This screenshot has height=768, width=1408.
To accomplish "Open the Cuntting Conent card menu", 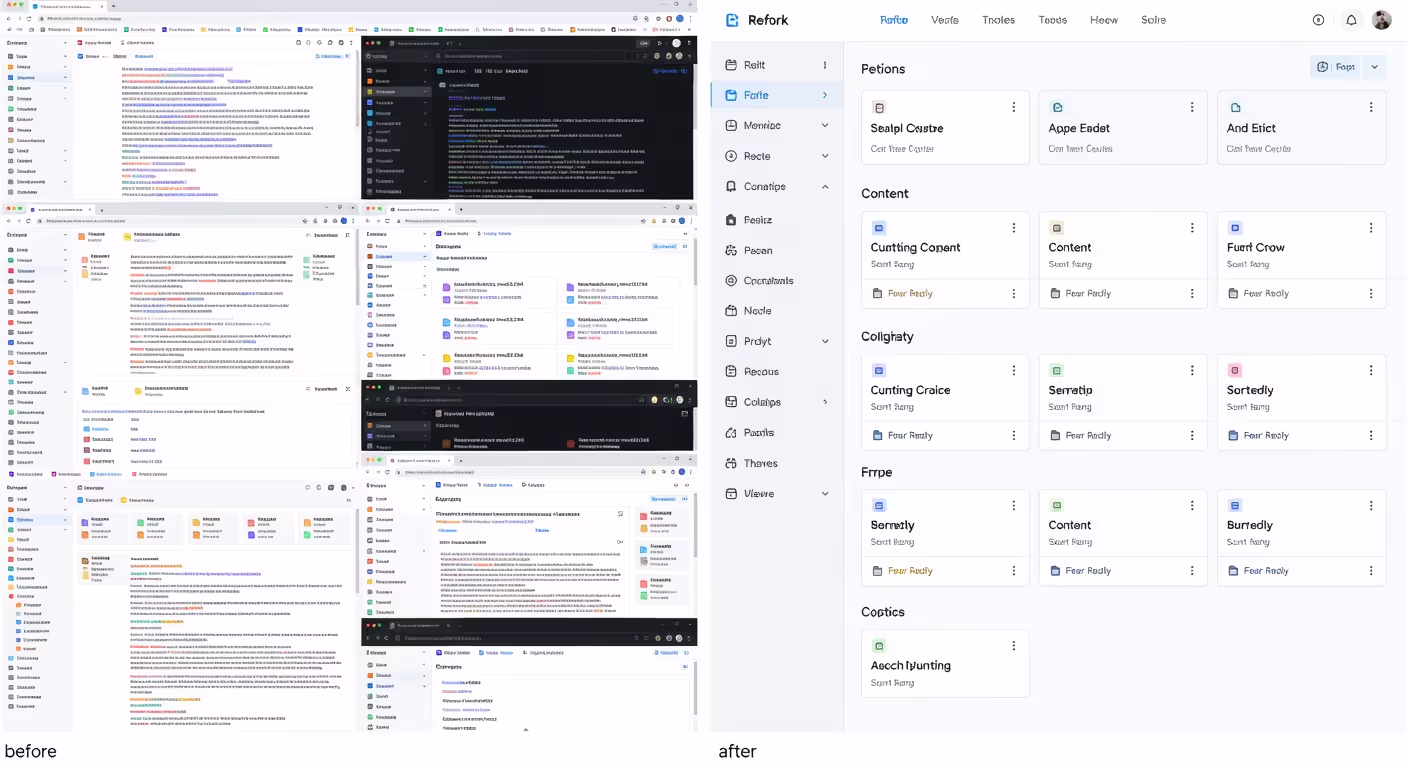I will tap(1014, 228).
